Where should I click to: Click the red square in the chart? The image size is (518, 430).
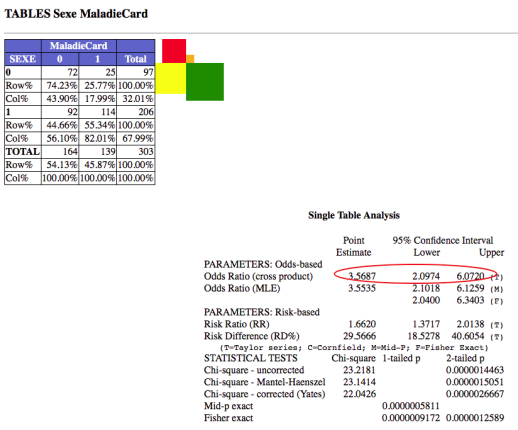174,51
